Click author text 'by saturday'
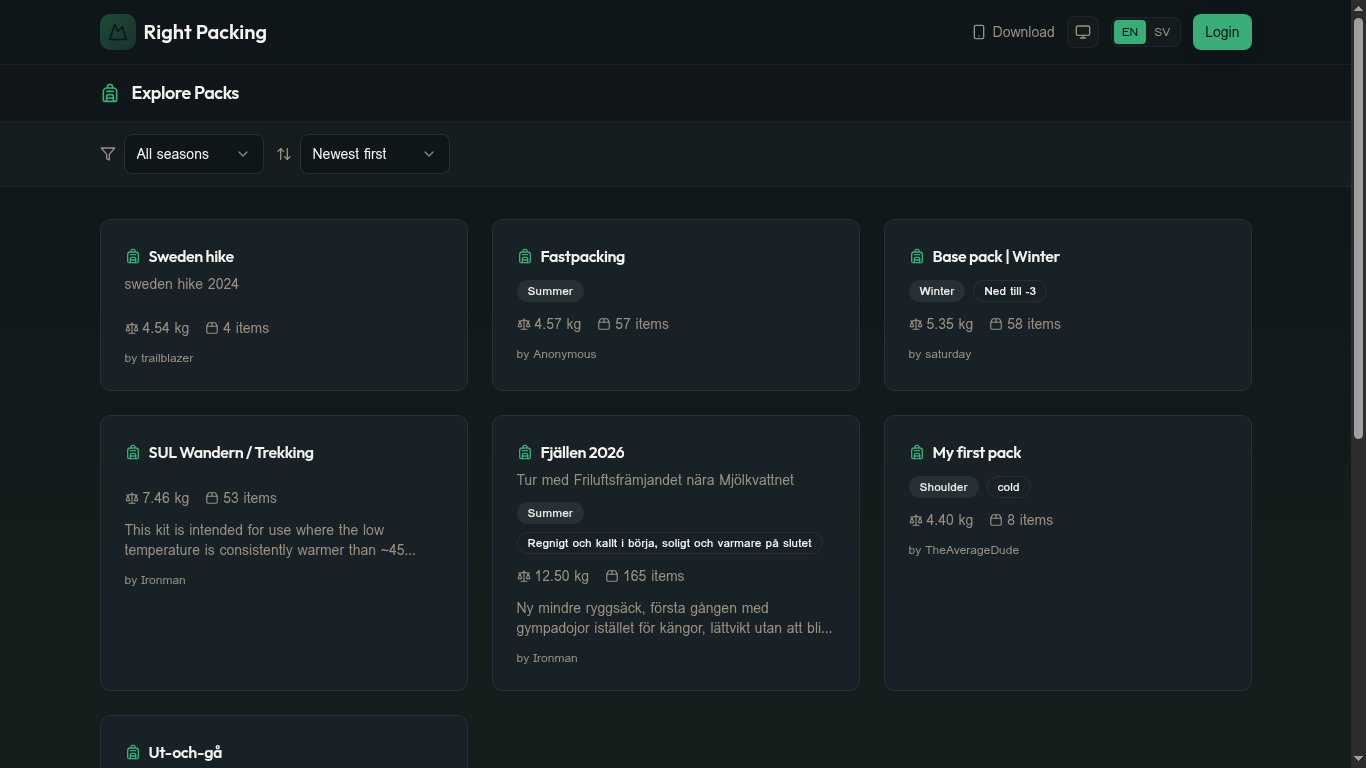Image resolution: width=1366 pixels, height=768 pixels. pyautogui.click(x=940, y=354)
